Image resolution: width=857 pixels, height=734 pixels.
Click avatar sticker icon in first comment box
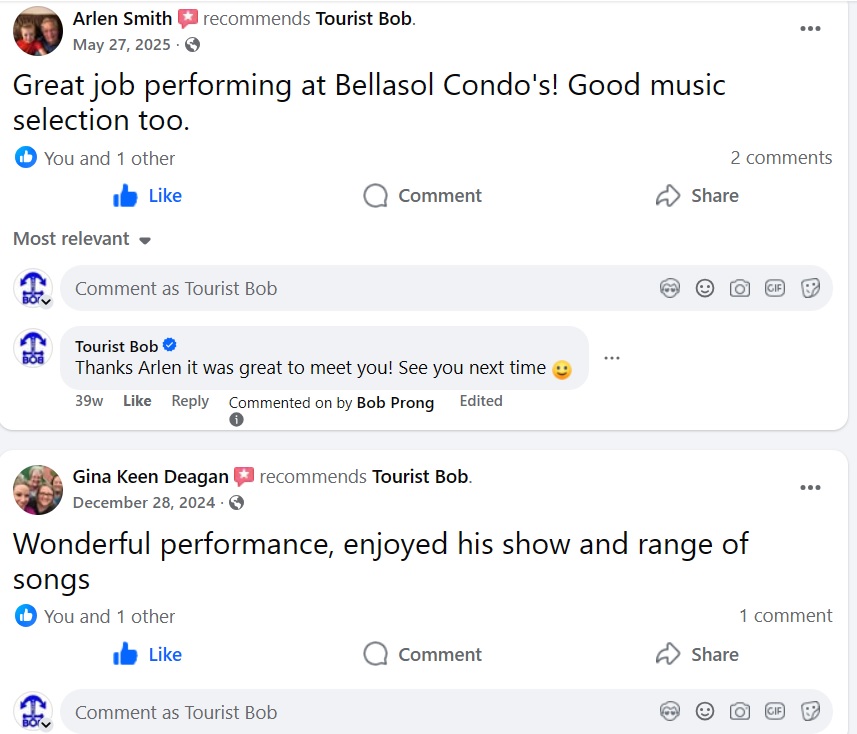coord(670,289)
